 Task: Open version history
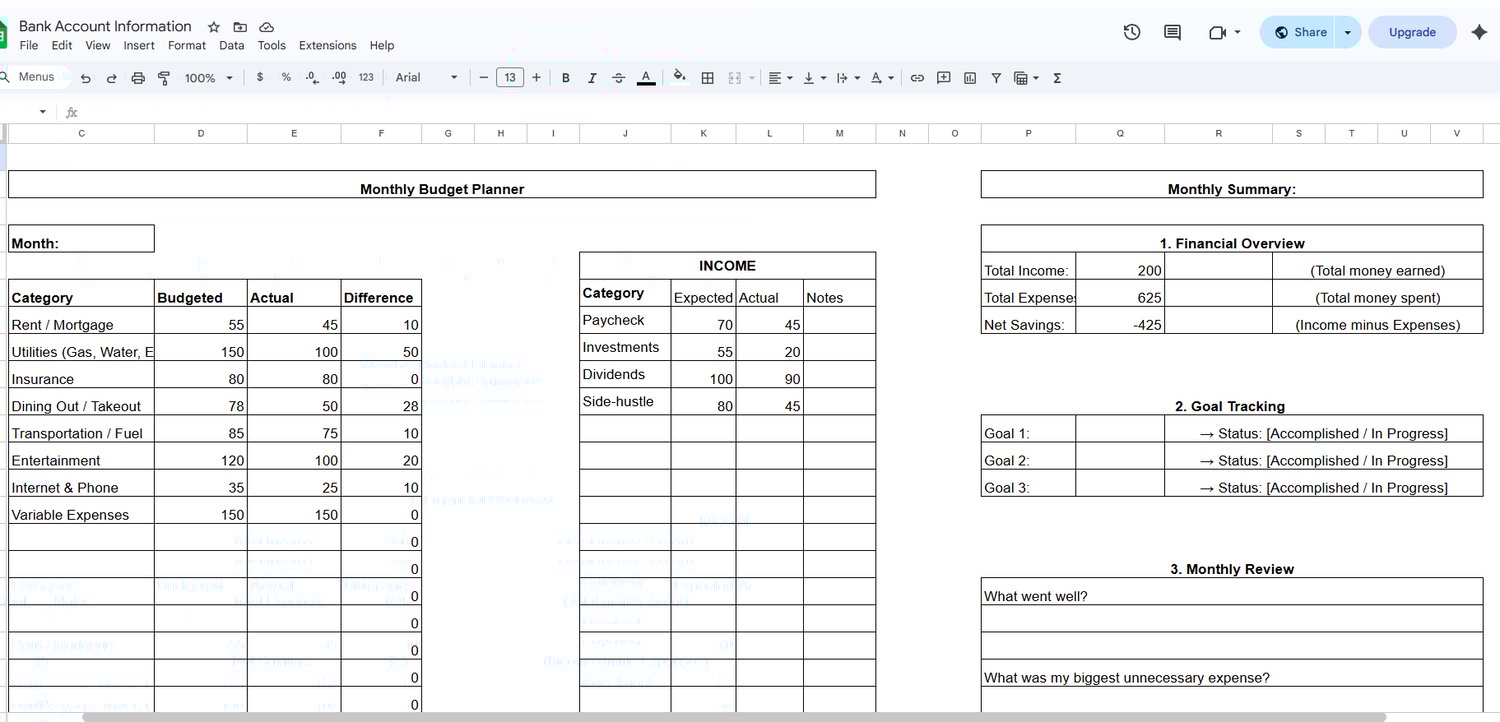[1131, 31]
